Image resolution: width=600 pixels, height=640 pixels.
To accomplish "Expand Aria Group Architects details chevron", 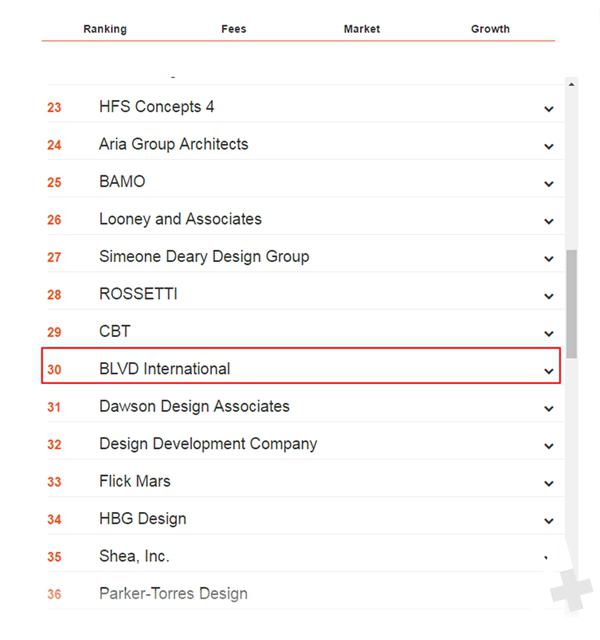I will (x=549, y=147).
